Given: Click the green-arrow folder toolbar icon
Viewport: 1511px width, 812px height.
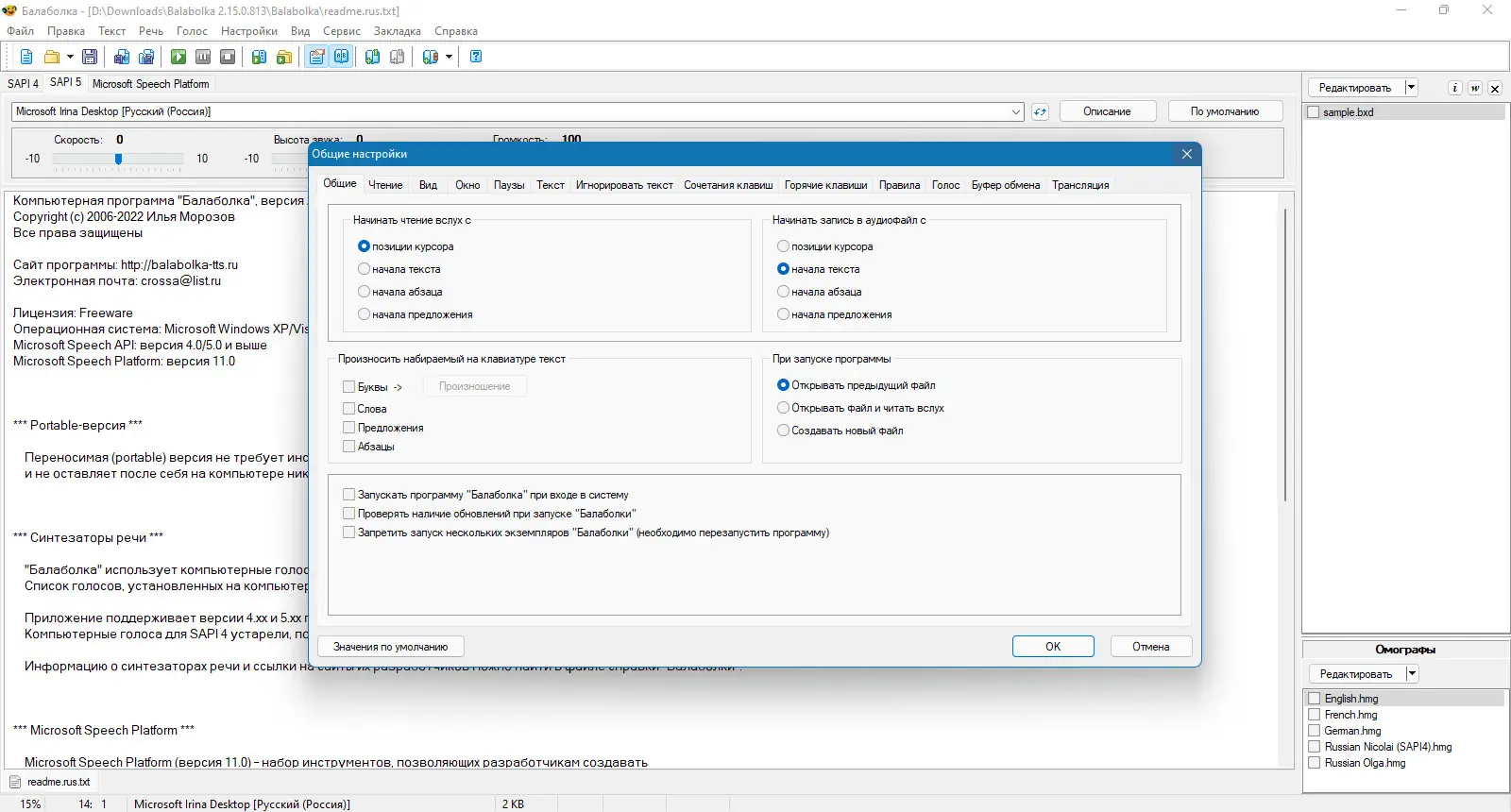Looking at the screenshot, I should click(x=284, y=57).
